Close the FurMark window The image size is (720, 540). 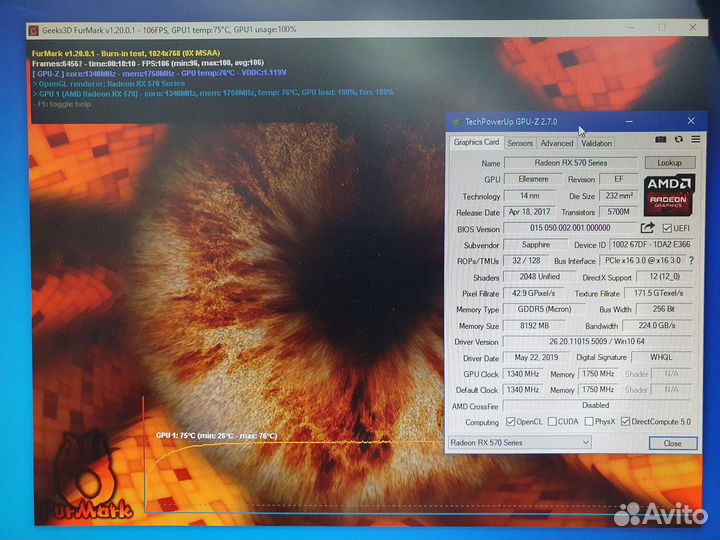point(692,28)
